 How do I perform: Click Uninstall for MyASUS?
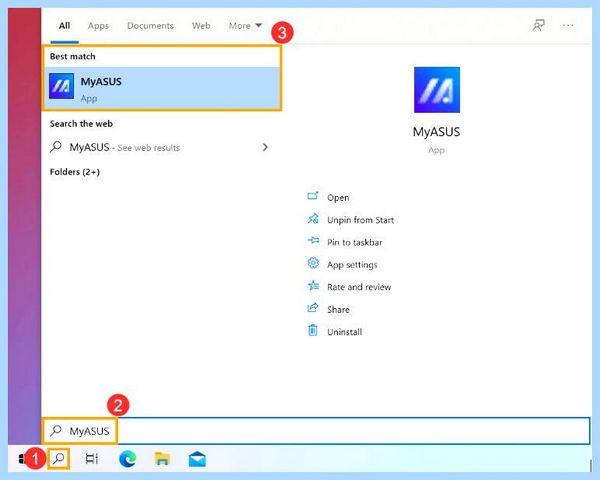pos(344,332)
